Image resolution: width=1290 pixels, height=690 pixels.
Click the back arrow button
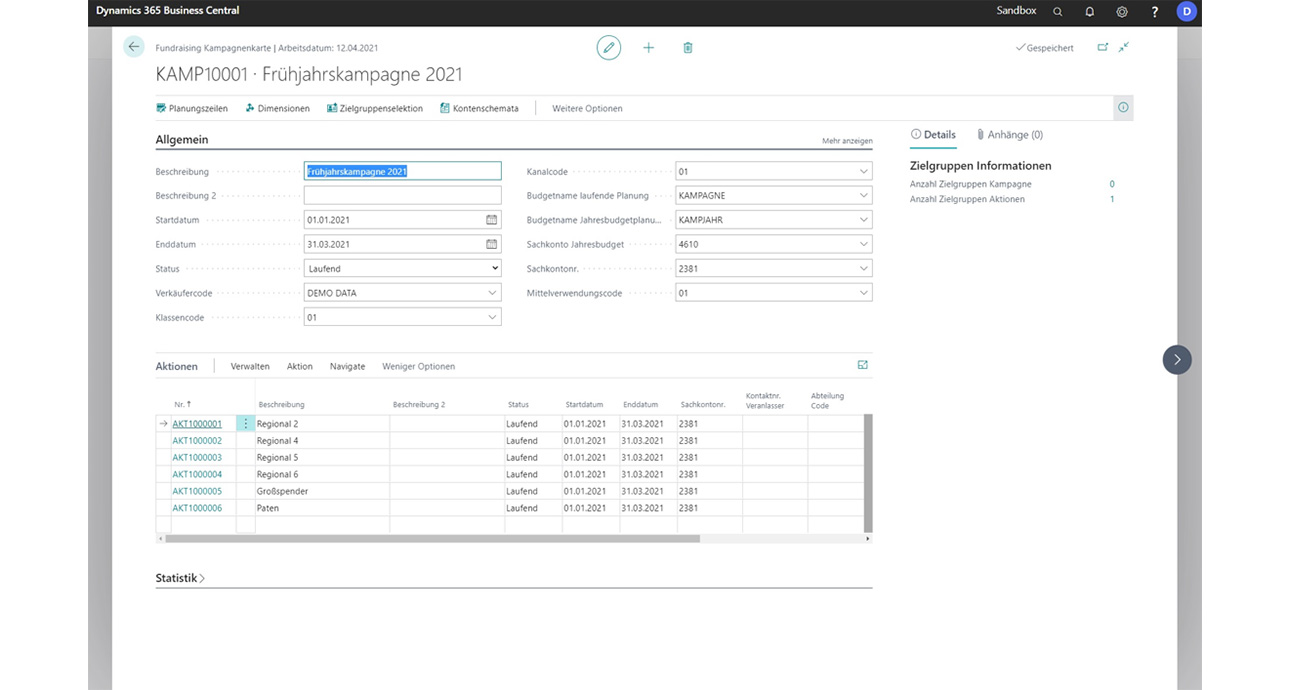pyautogui.click(x=134, y=47)
